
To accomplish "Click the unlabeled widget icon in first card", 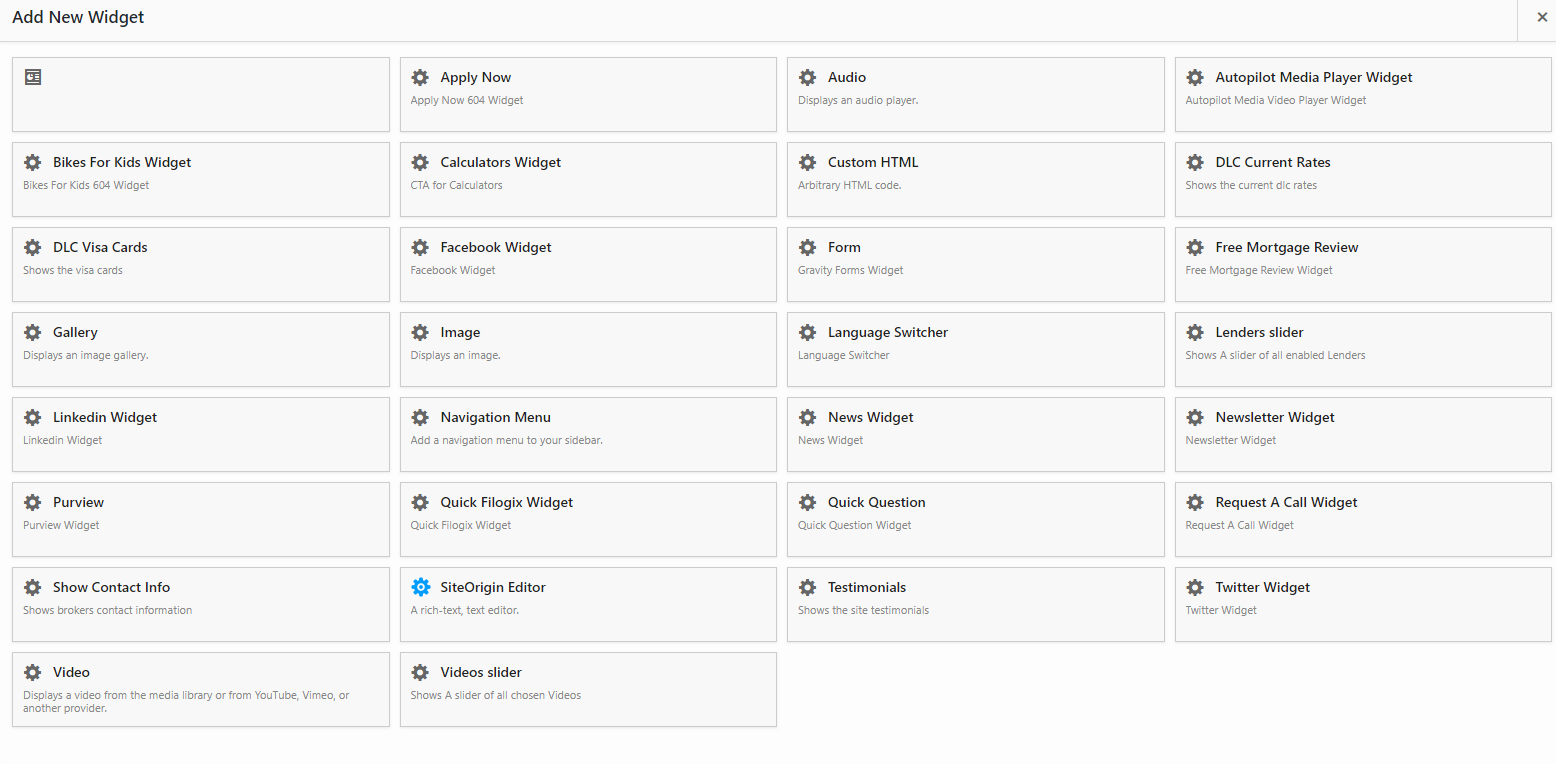I will click(x=33, y=77).
